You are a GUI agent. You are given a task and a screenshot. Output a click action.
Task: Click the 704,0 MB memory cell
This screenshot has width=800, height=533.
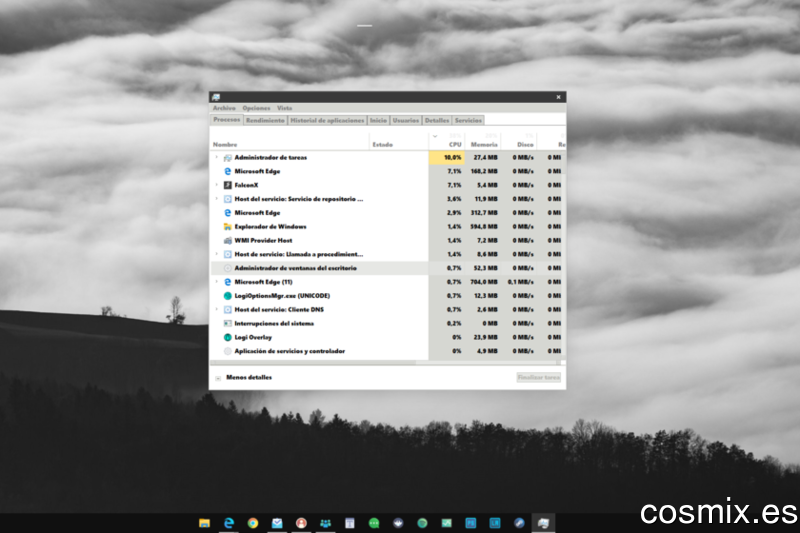pos(483,282)
